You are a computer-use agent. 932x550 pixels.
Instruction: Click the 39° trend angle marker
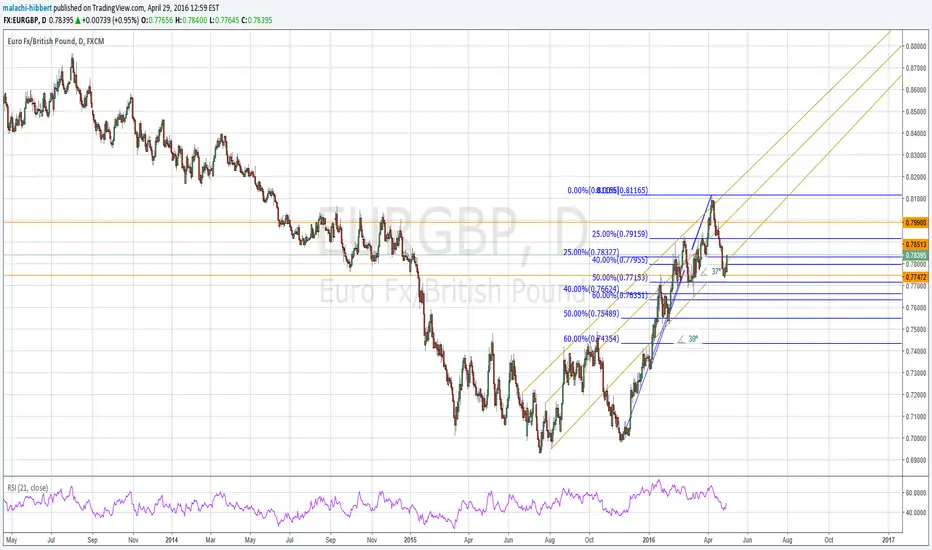[688, 340]
